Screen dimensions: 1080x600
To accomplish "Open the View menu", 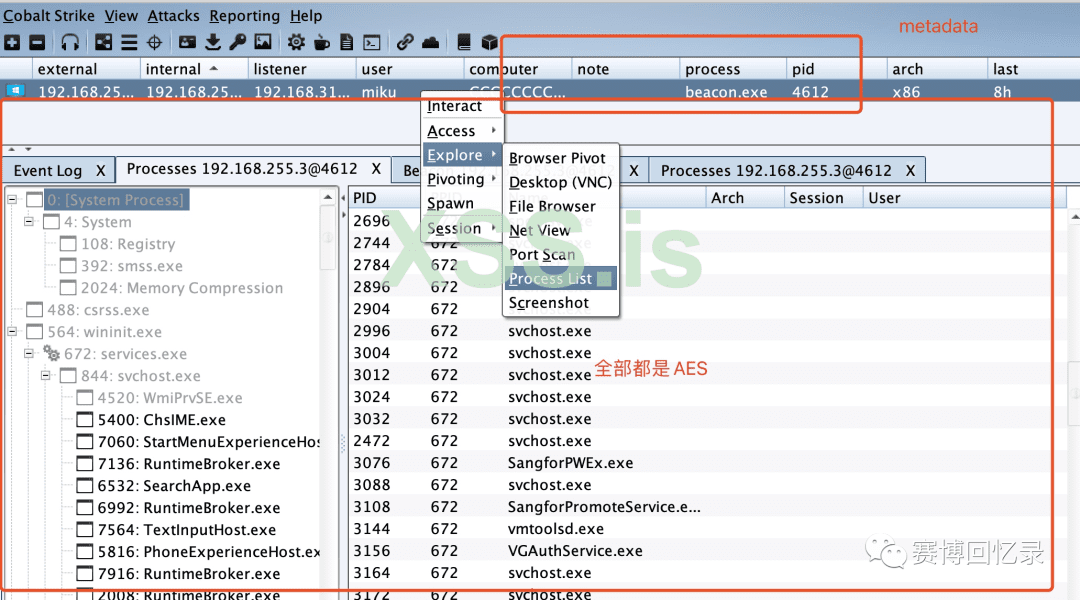I will click(121, 15).
